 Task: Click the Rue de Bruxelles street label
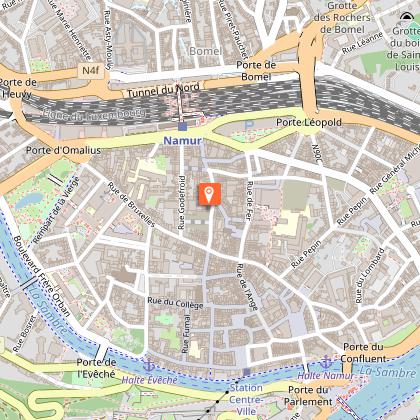tap(132, 205)
